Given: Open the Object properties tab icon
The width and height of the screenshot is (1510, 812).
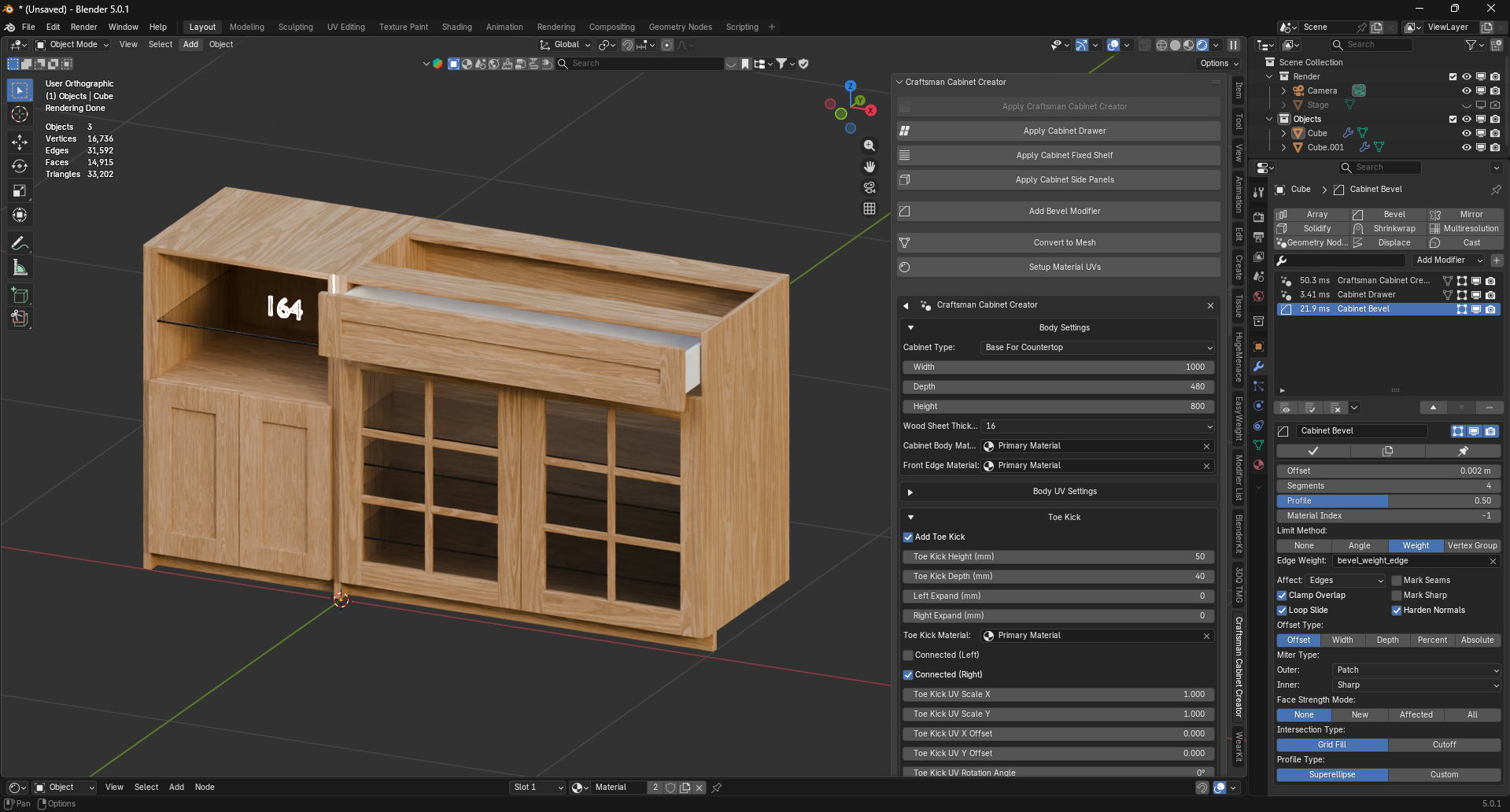Looking at the screenshot, I should (1259, 347).
